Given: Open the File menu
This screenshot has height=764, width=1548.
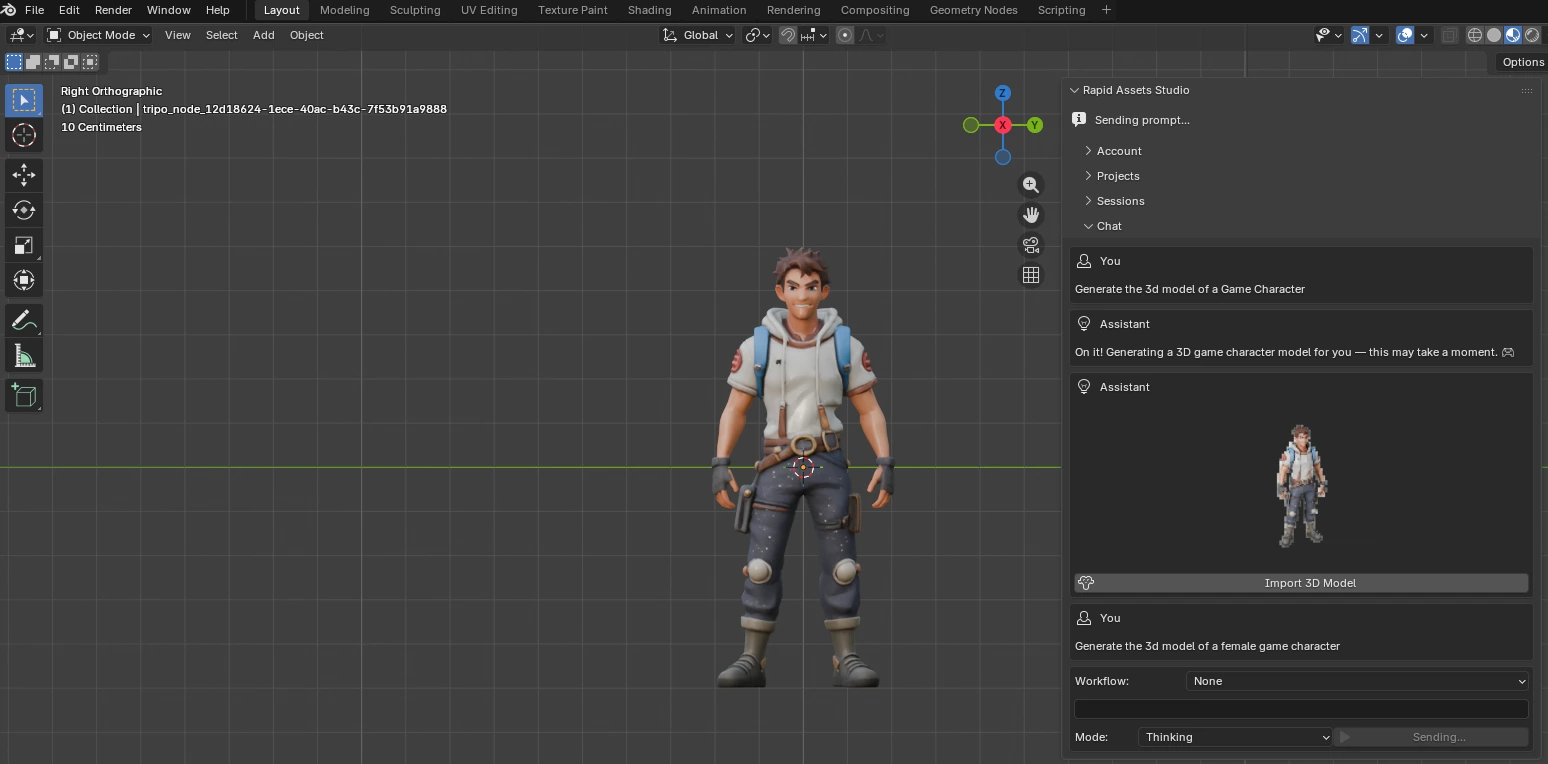Looking at the screenshot, I should coord(34,10).
